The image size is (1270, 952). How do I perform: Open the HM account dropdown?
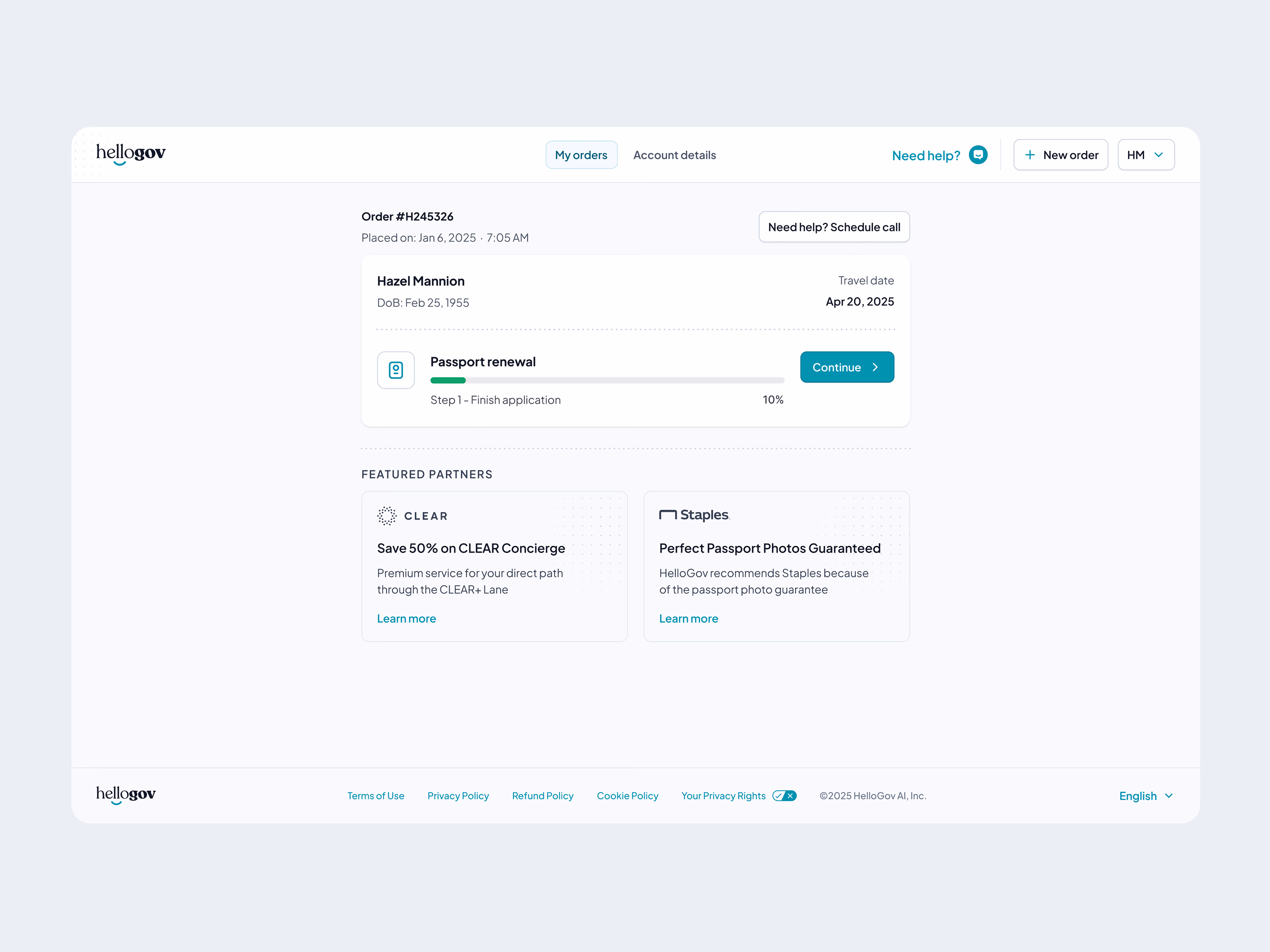1146,155
